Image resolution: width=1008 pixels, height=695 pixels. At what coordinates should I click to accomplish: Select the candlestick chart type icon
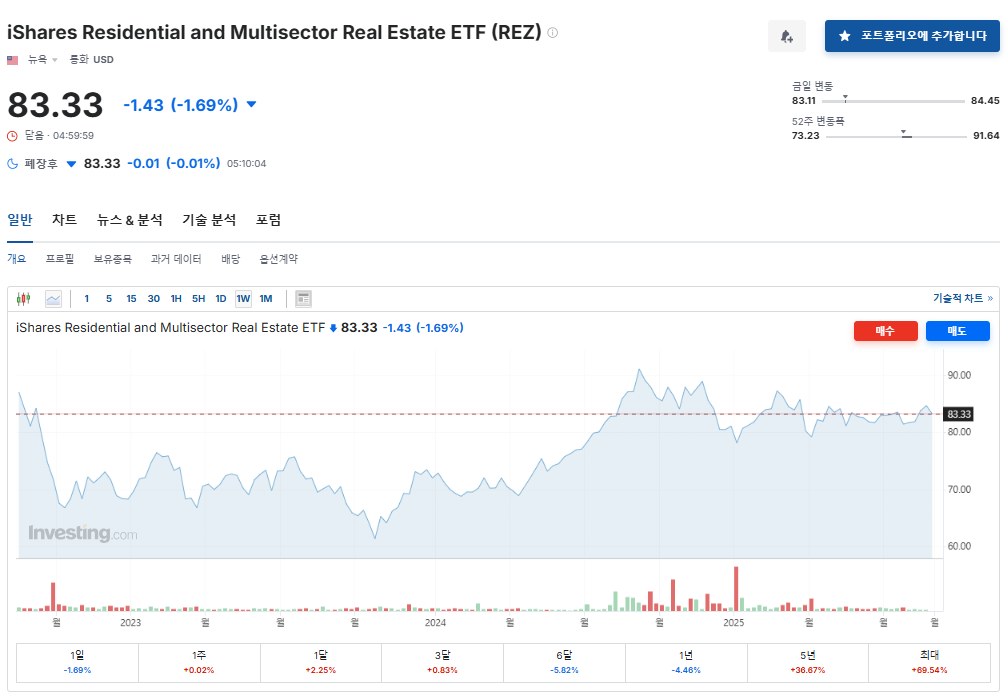coord(24,298)
